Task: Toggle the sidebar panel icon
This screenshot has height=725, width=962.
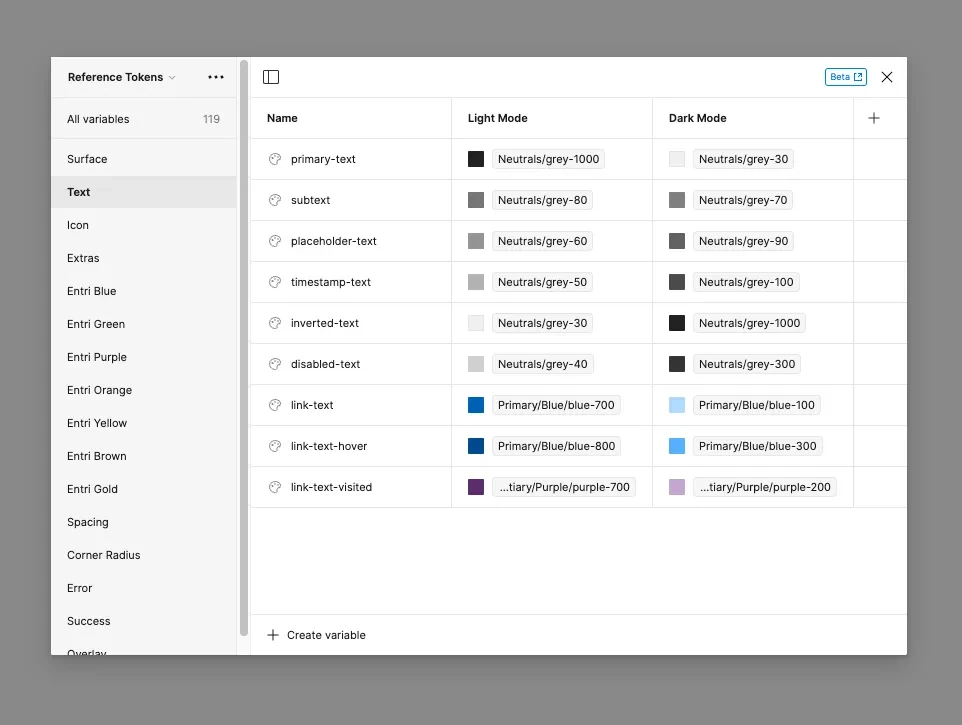Action: (x=271, y=77)
